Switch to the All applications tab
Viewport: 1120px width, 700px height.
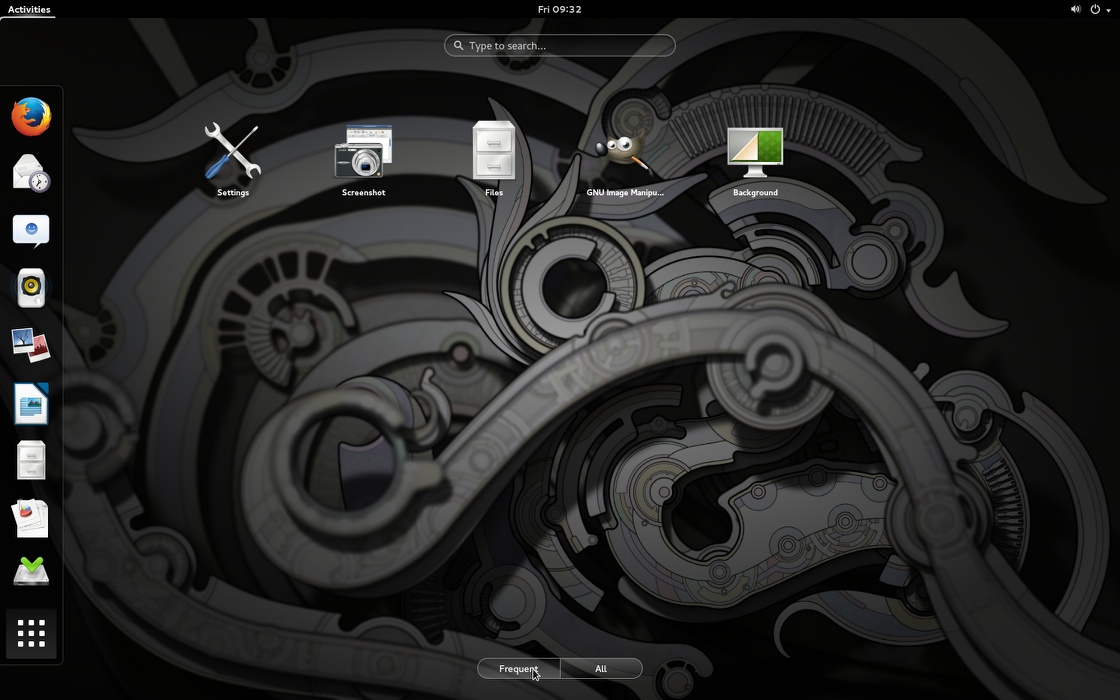tap(601, 669)
